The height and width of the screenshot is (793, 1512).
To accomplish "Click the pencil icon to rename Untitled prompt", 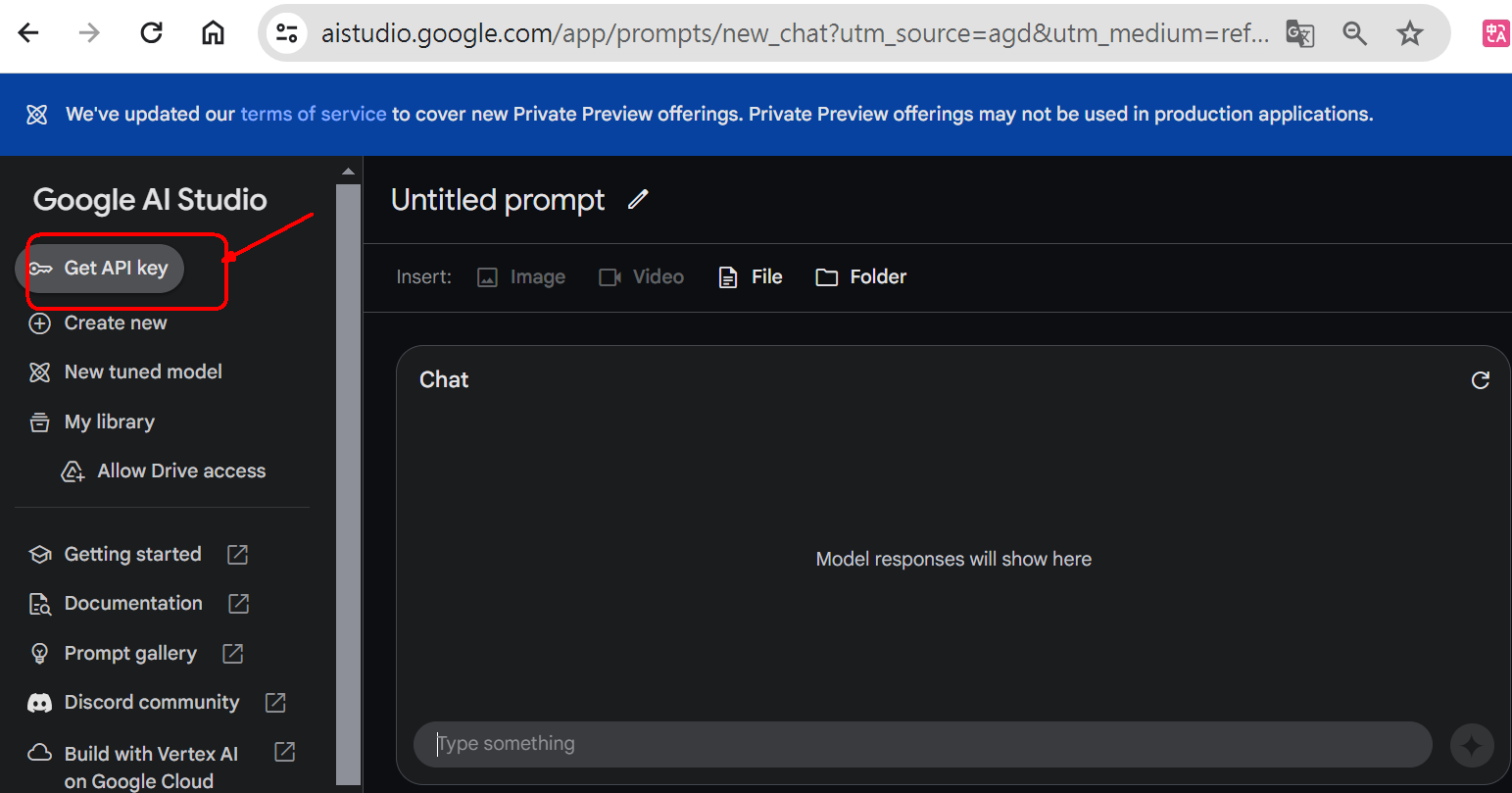I will [x=638, y=199].
